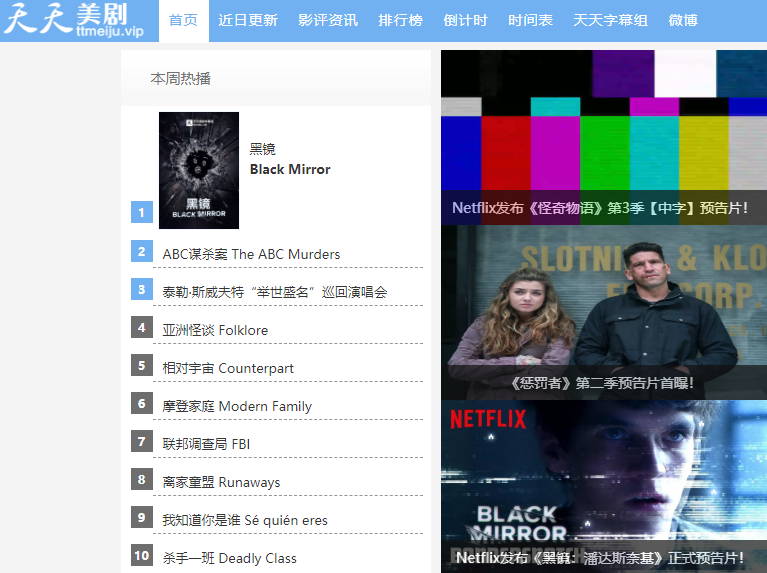Screen dimensions: 767x573
Task: Click the rank 6 grey badge
Action: 142,403
